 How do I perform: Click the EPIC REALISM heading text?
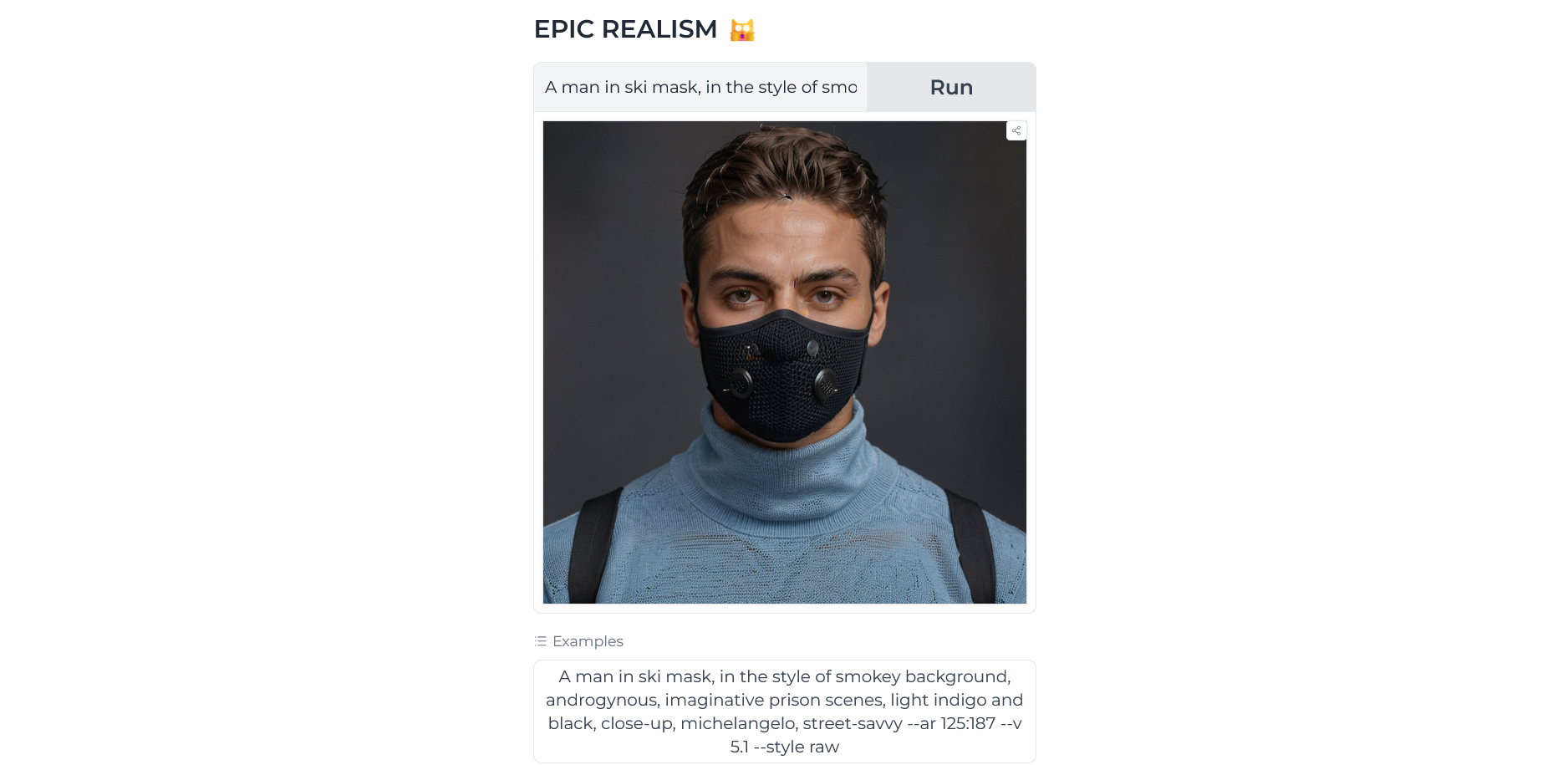pyautogui.click(x=626, y=29)
